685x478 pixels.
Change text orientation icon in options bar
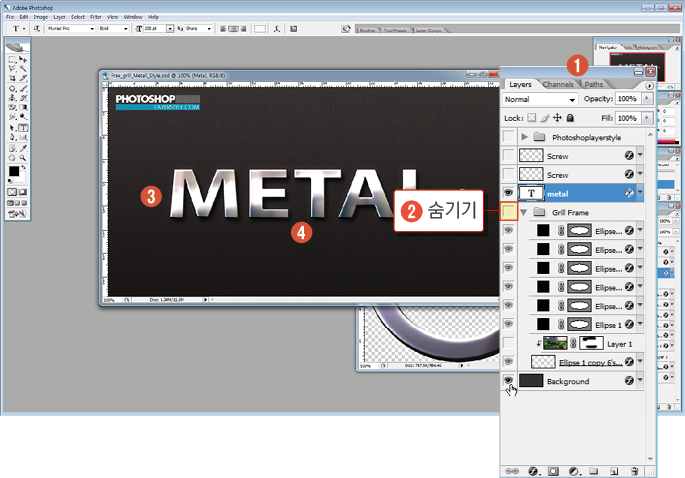tap(37, 28)
